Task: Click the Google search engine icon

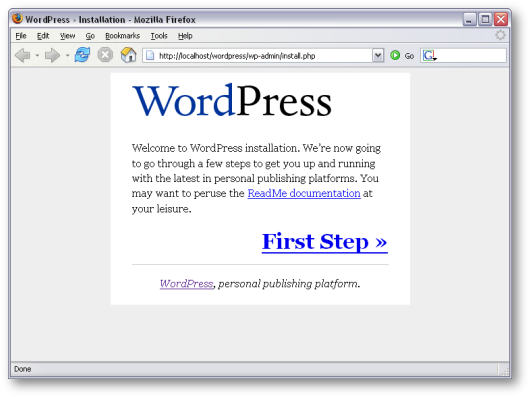Action: 429,55
